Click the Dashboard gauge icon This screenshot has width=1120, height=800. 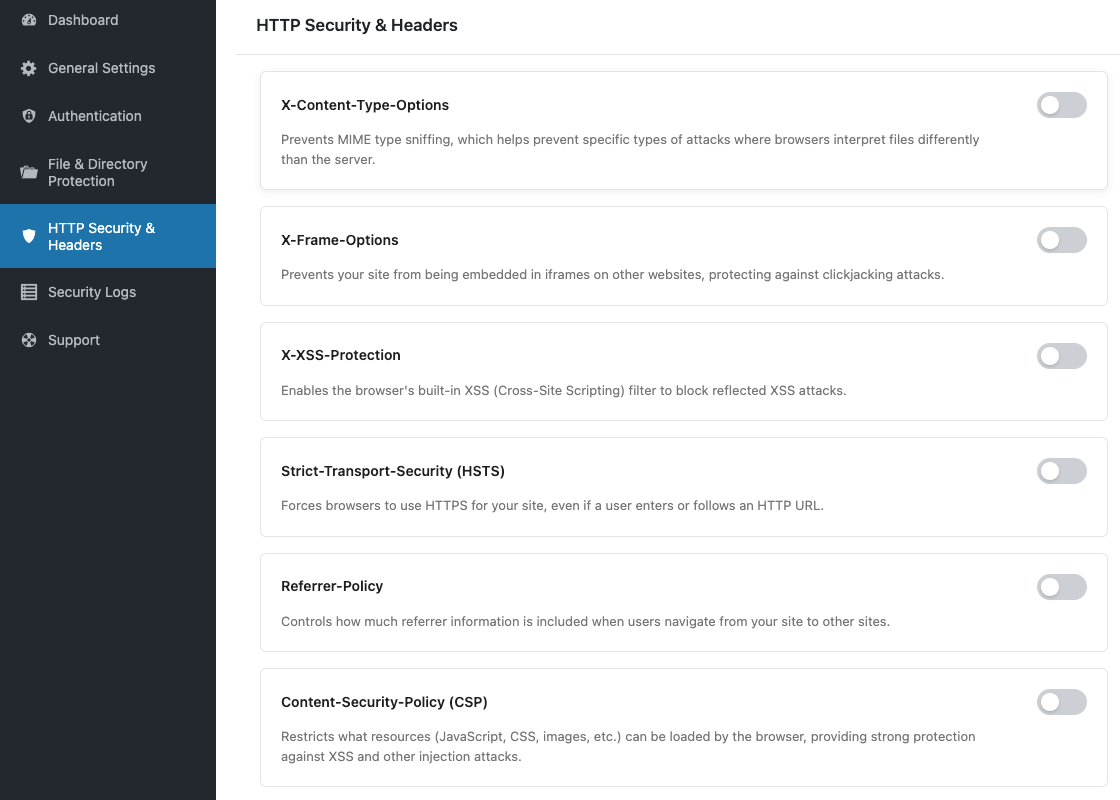tap(29, 20)
